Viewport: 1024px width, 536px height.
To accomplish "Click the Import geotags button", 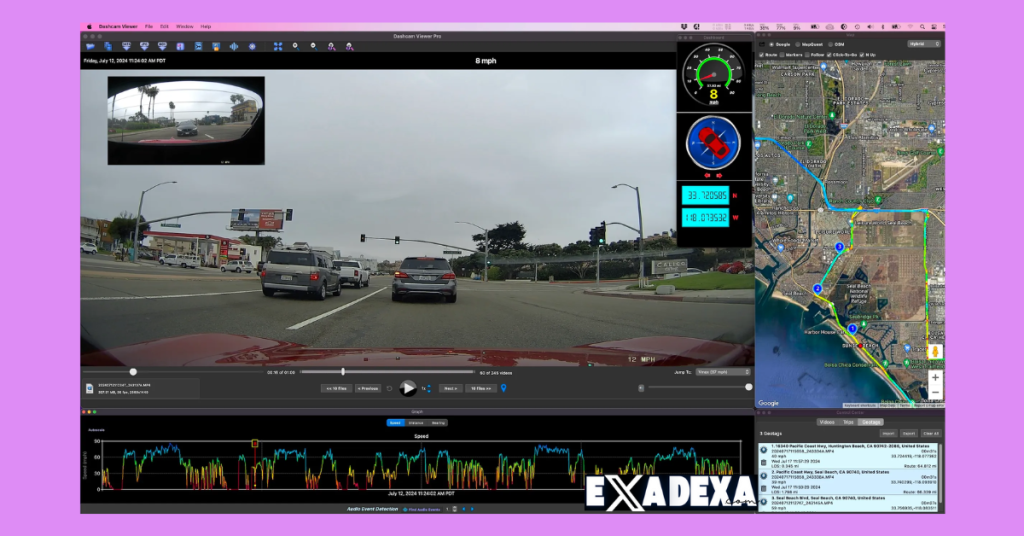I will click(888, 434).
